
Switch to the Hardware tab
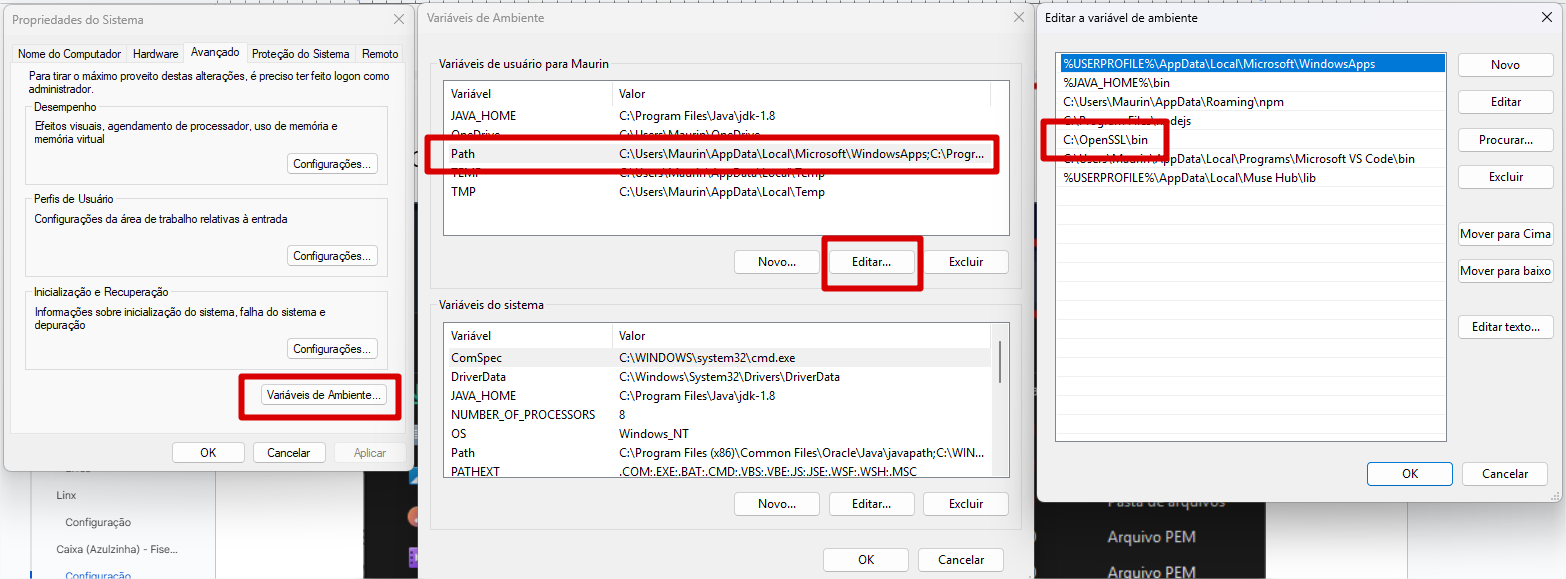[155, 54]
